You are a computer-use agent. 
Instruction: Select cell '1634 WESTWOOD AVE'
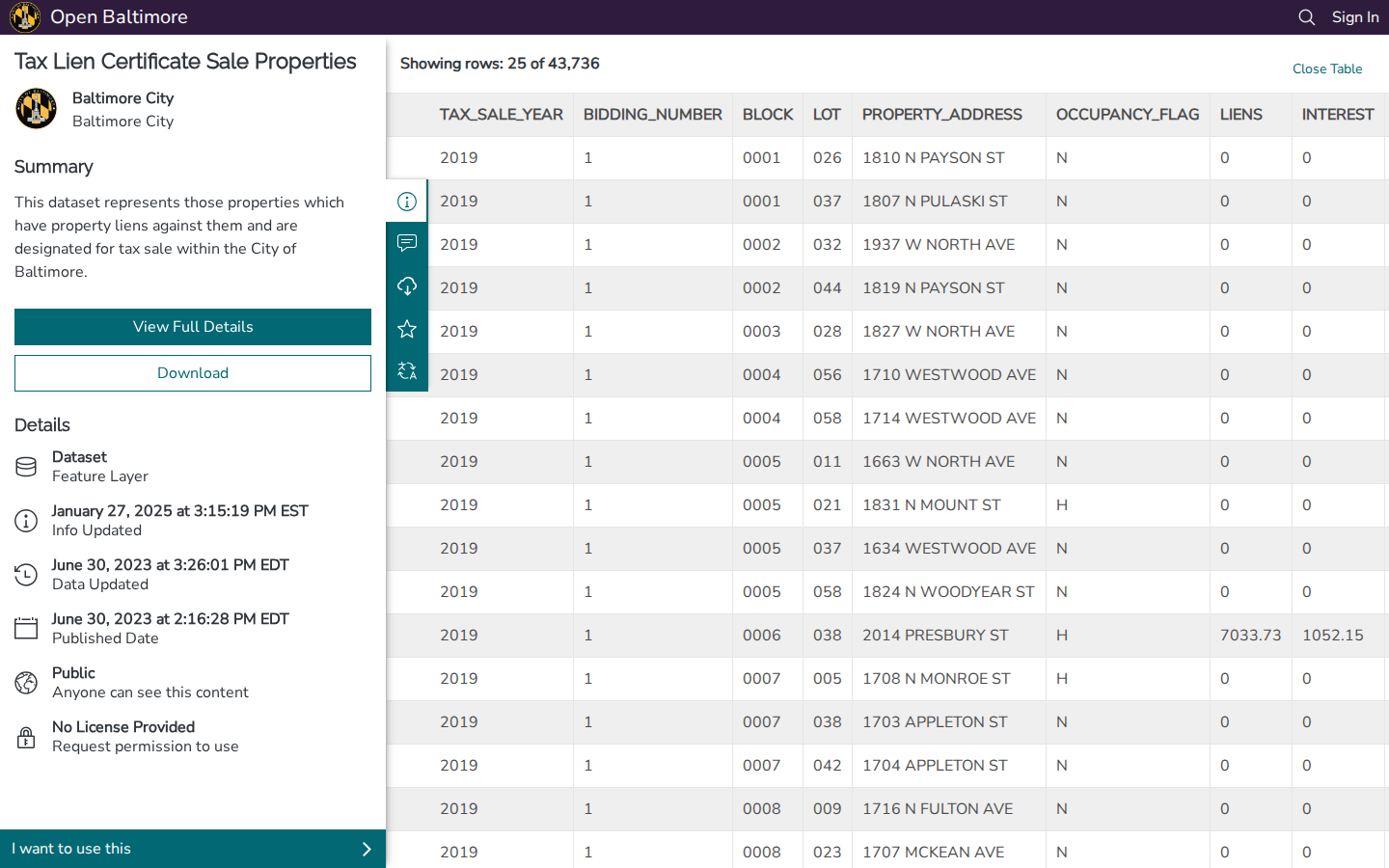949,549
